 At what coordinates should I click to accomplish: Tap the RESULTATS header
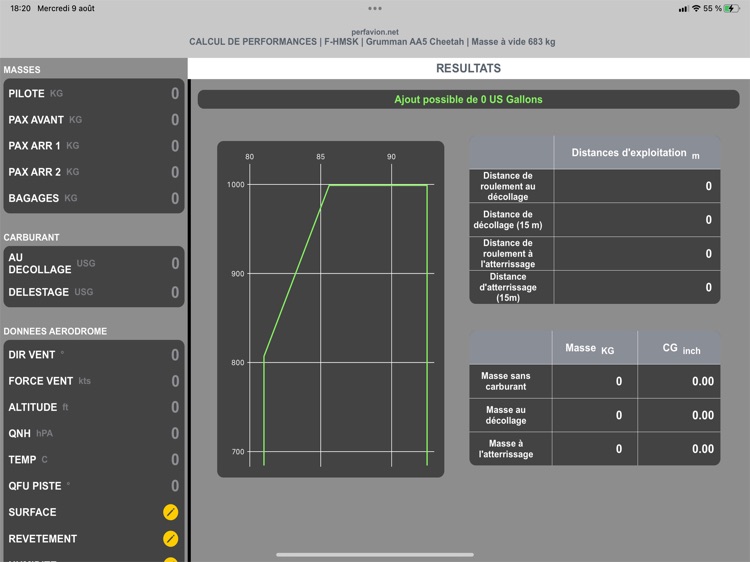coord(469,68)
